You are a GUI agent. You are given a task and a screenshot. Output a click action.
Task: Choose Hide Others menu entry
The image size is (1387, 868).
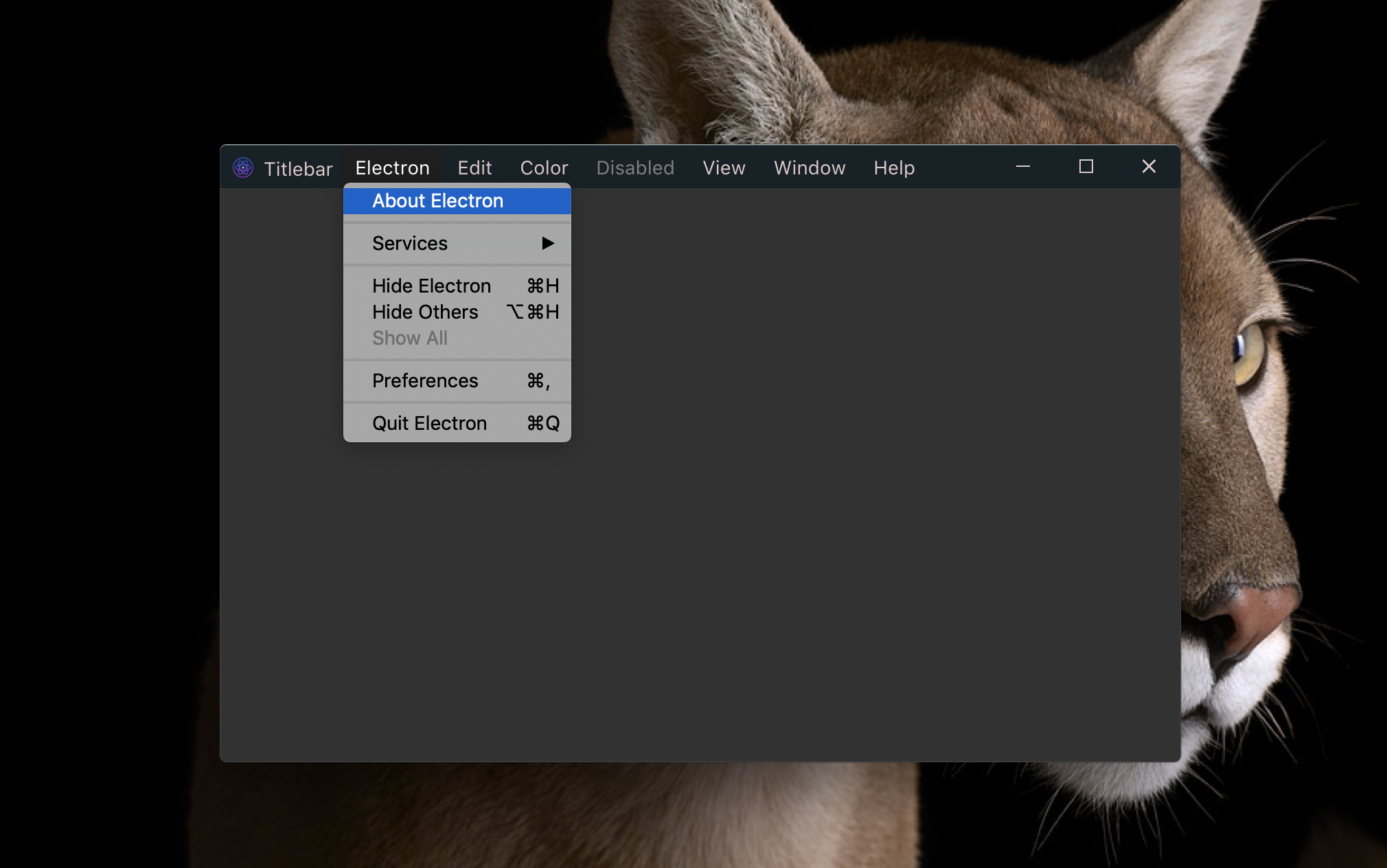click(425, 312)
